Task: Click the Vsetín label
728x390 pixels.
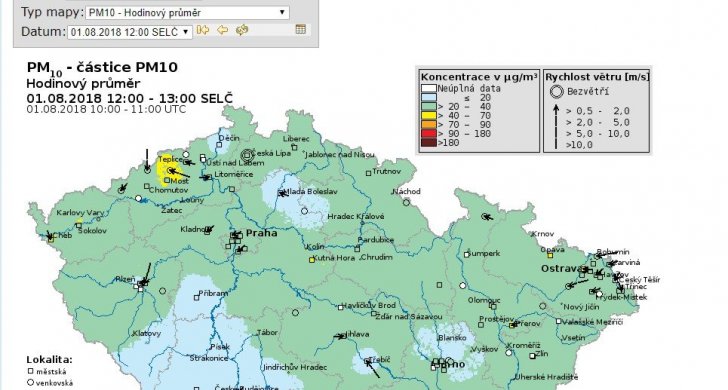Action: click(573, 338)
